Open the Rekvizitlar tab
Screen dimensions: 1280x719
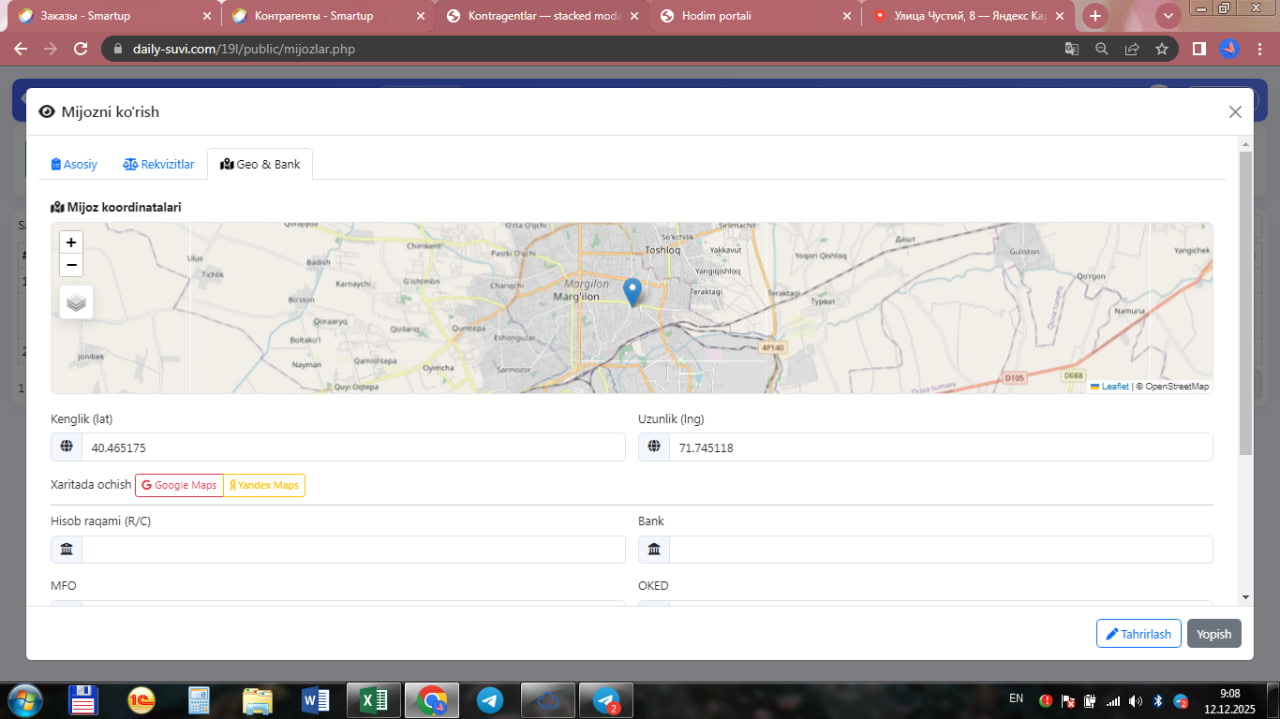pos(159,164)
